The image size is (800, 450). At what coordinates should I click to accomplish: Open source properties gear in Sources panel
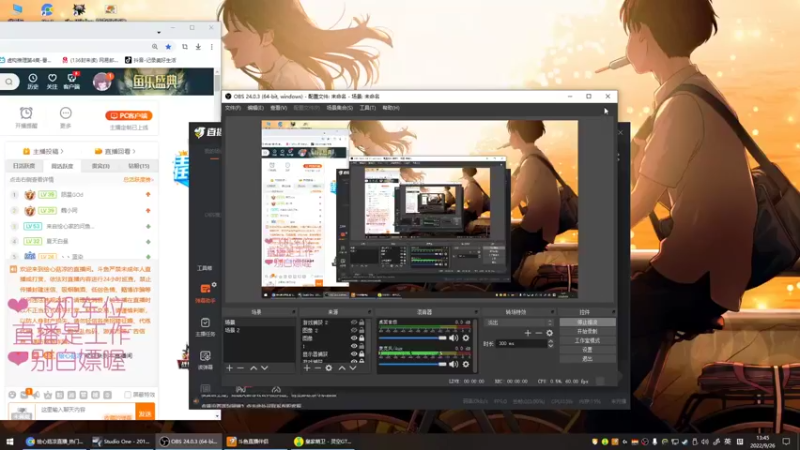(x=329, y=368)
